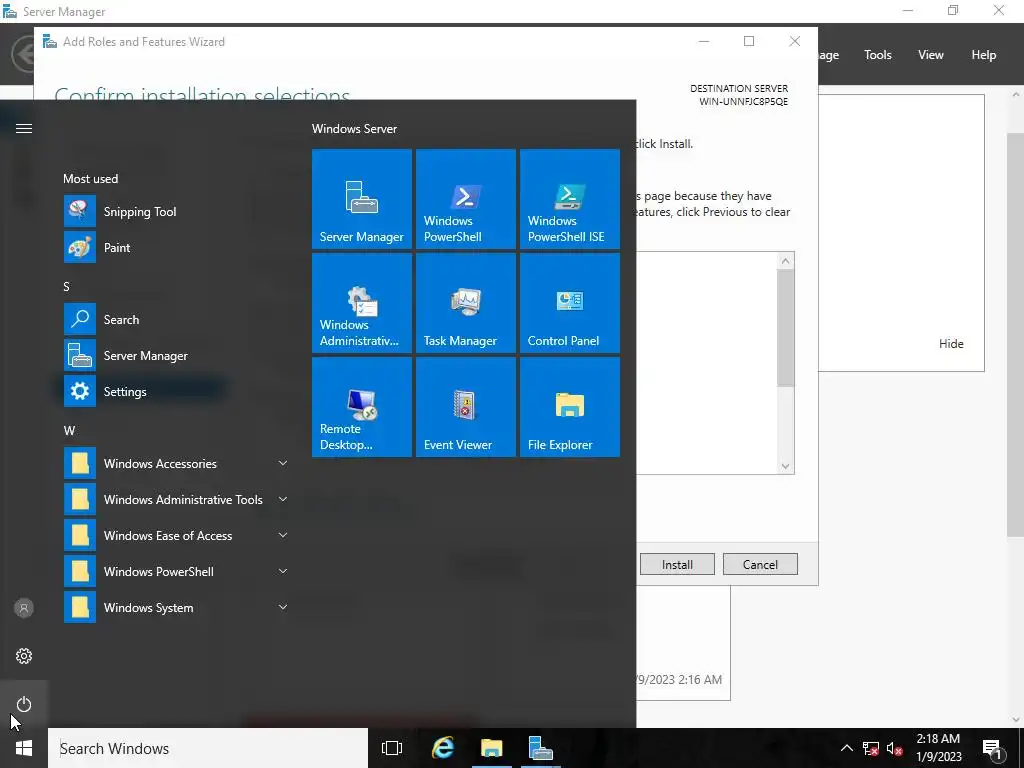This screenshot has width=1024, height=768.
Task: Click the wizard list scroll-up arrow
Action: [x=786, y=261]
